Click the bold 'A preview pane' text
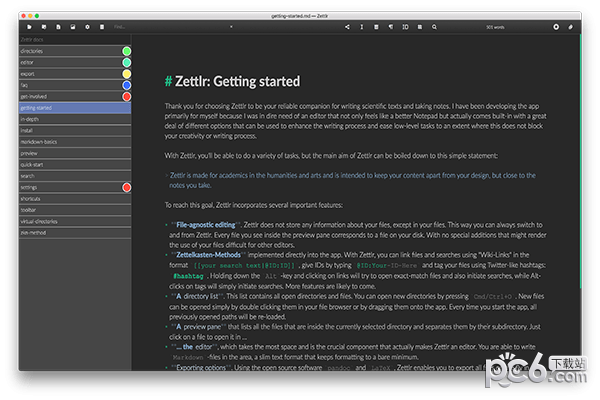Screen dimensions: 600x400 [x=199, y=327]
